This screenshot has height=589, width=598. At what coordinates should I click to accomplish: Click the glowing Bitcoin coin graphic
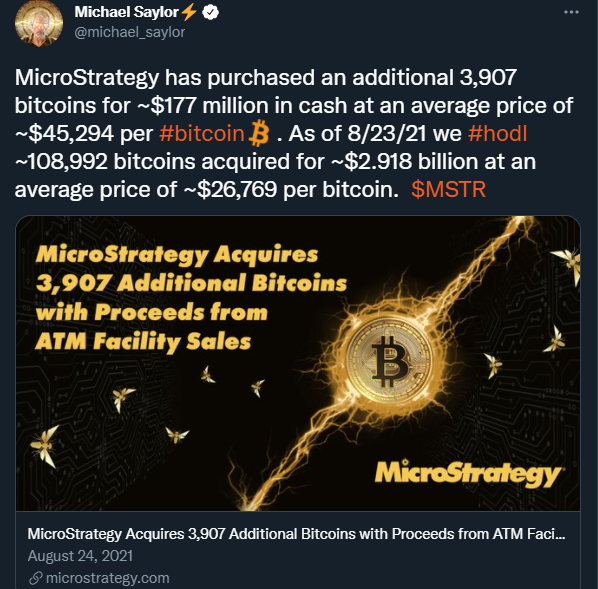point(389,360)
